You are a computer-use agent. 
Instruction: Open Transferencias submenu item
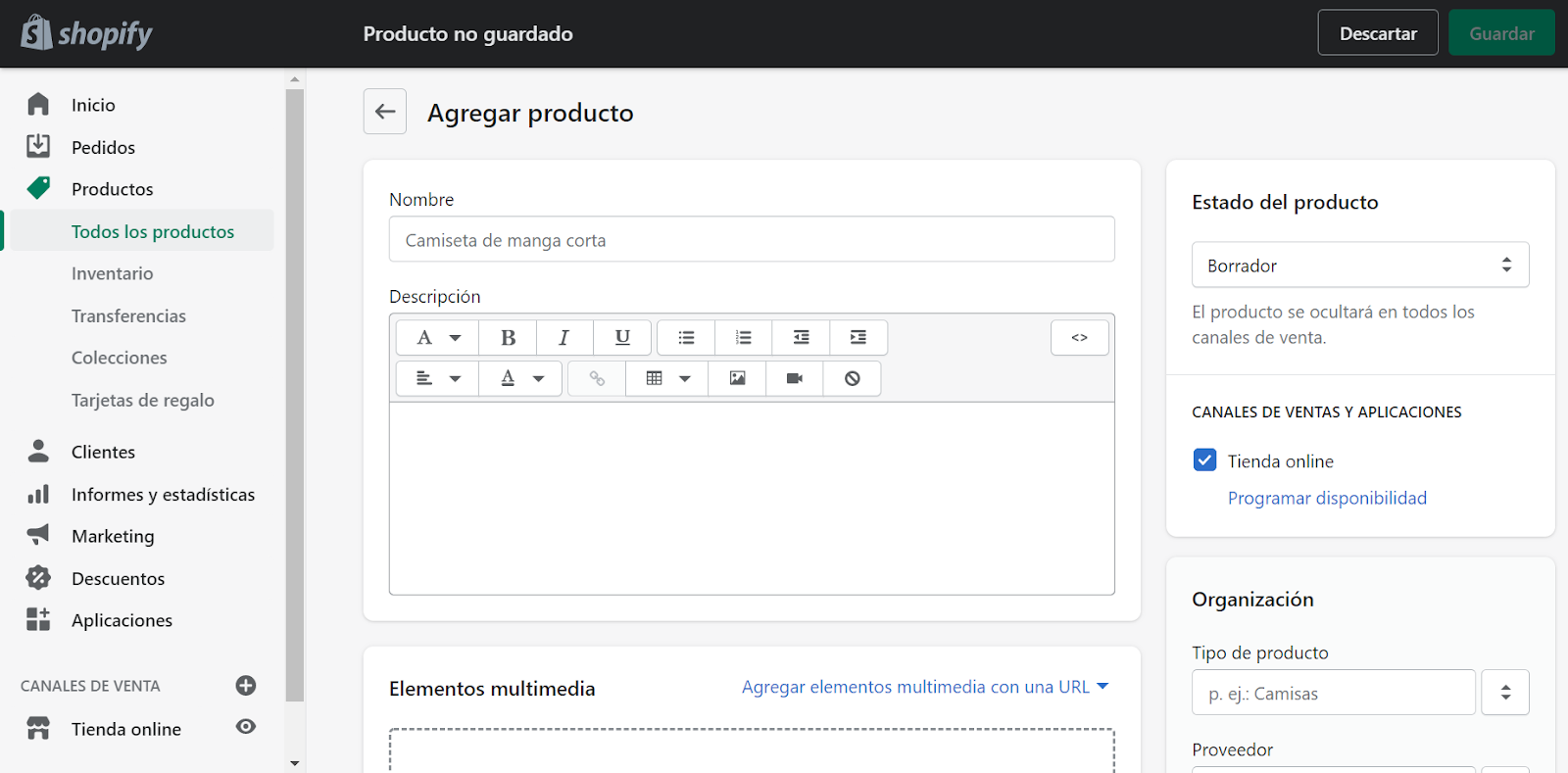[128, 315]
